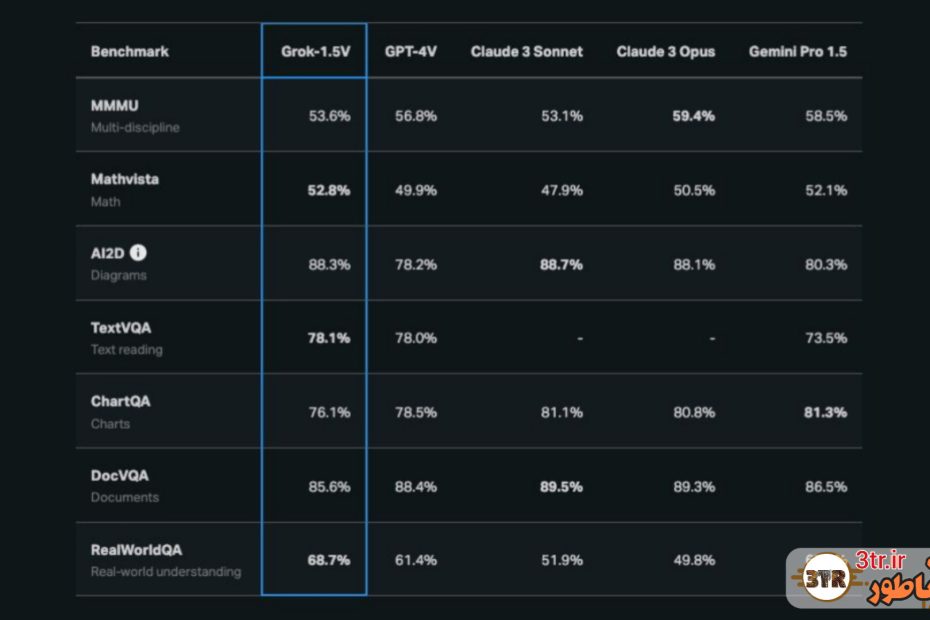The height and width of the screenshot is (620, 930).
Task: Select the MMMU benchmark row label
Action: point(114,106)
